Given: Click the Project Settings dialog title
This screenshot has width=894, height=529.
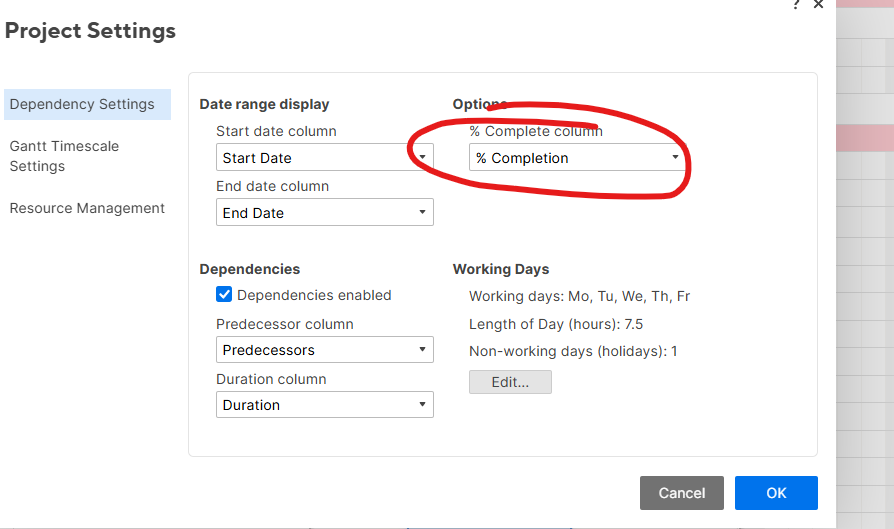Looking at the screenshot, I should coord(90,31).
